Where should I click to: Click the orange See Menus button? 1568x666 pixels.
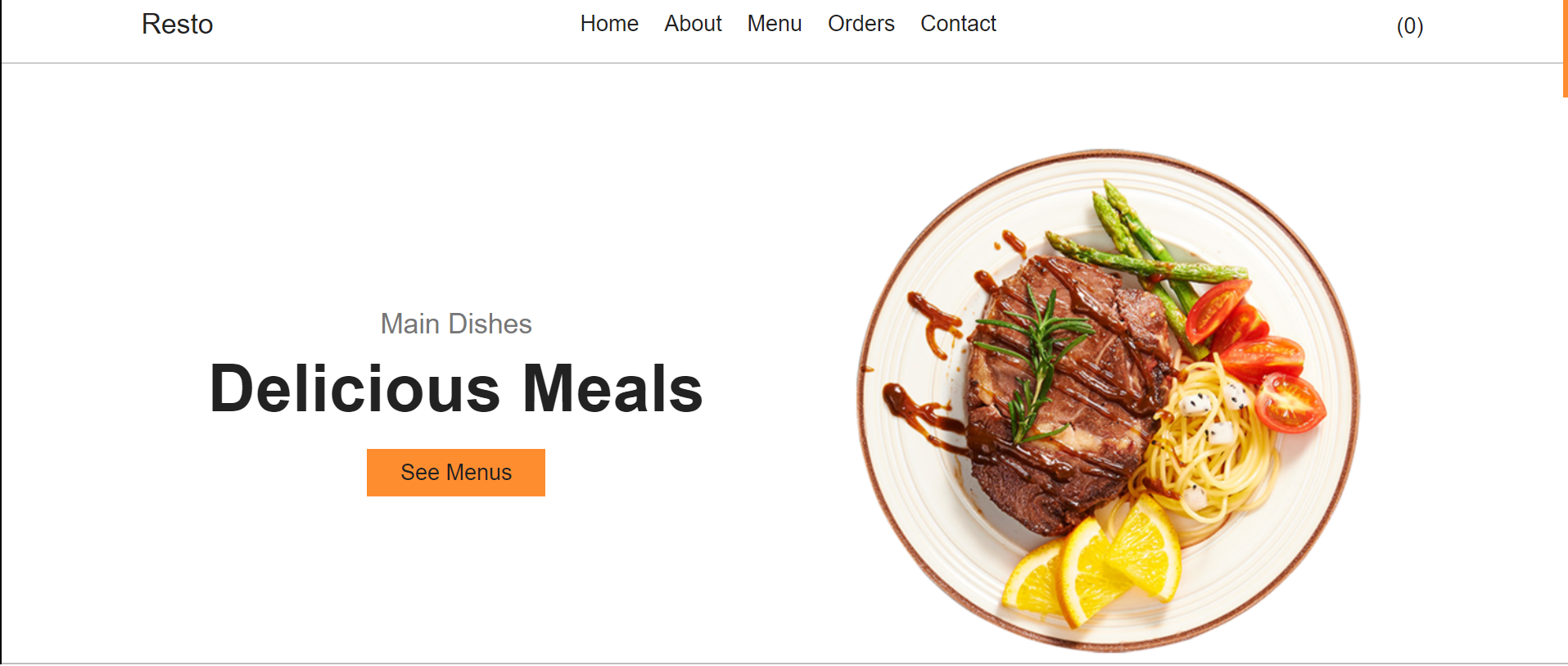coord(456,473)
